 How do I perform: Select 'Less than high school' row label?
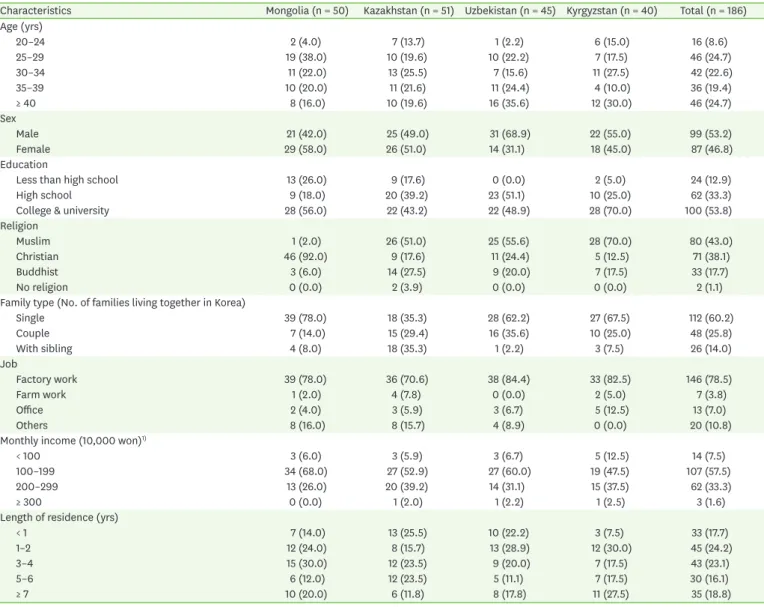point(67,180)
